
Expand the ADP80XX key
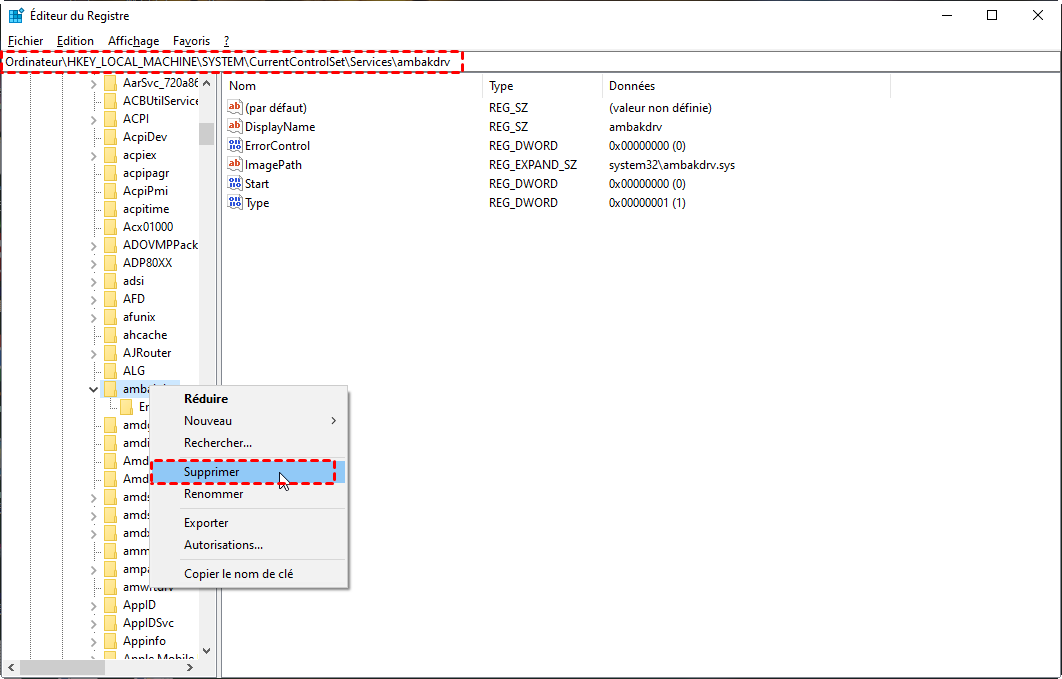click(x=93, y=263)
